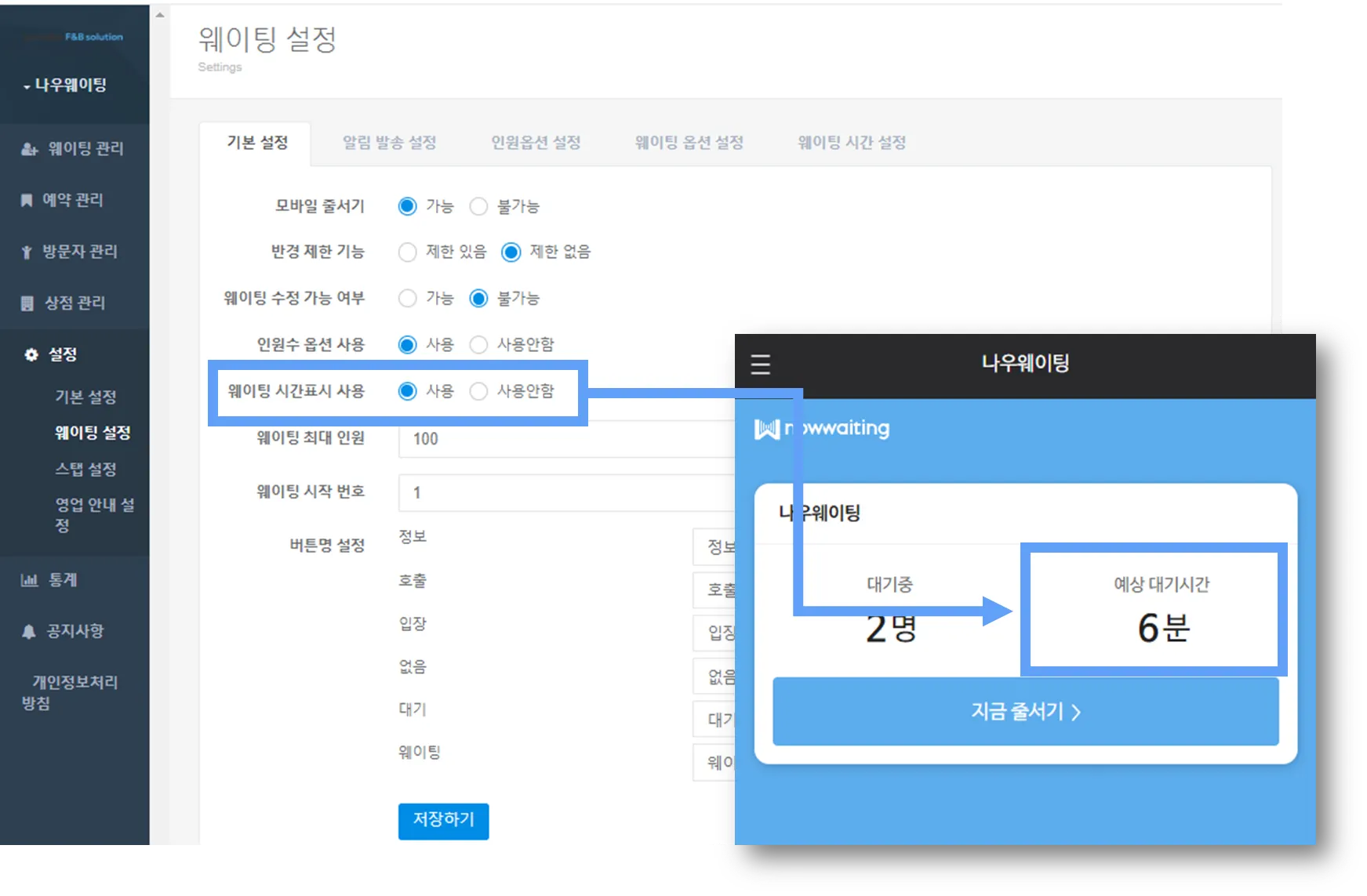Viewport: 1367px width, 896px height.
Task: Expand the 나우웨이팅 store dropdown in sidebar
Action: (x=65, y=85)
